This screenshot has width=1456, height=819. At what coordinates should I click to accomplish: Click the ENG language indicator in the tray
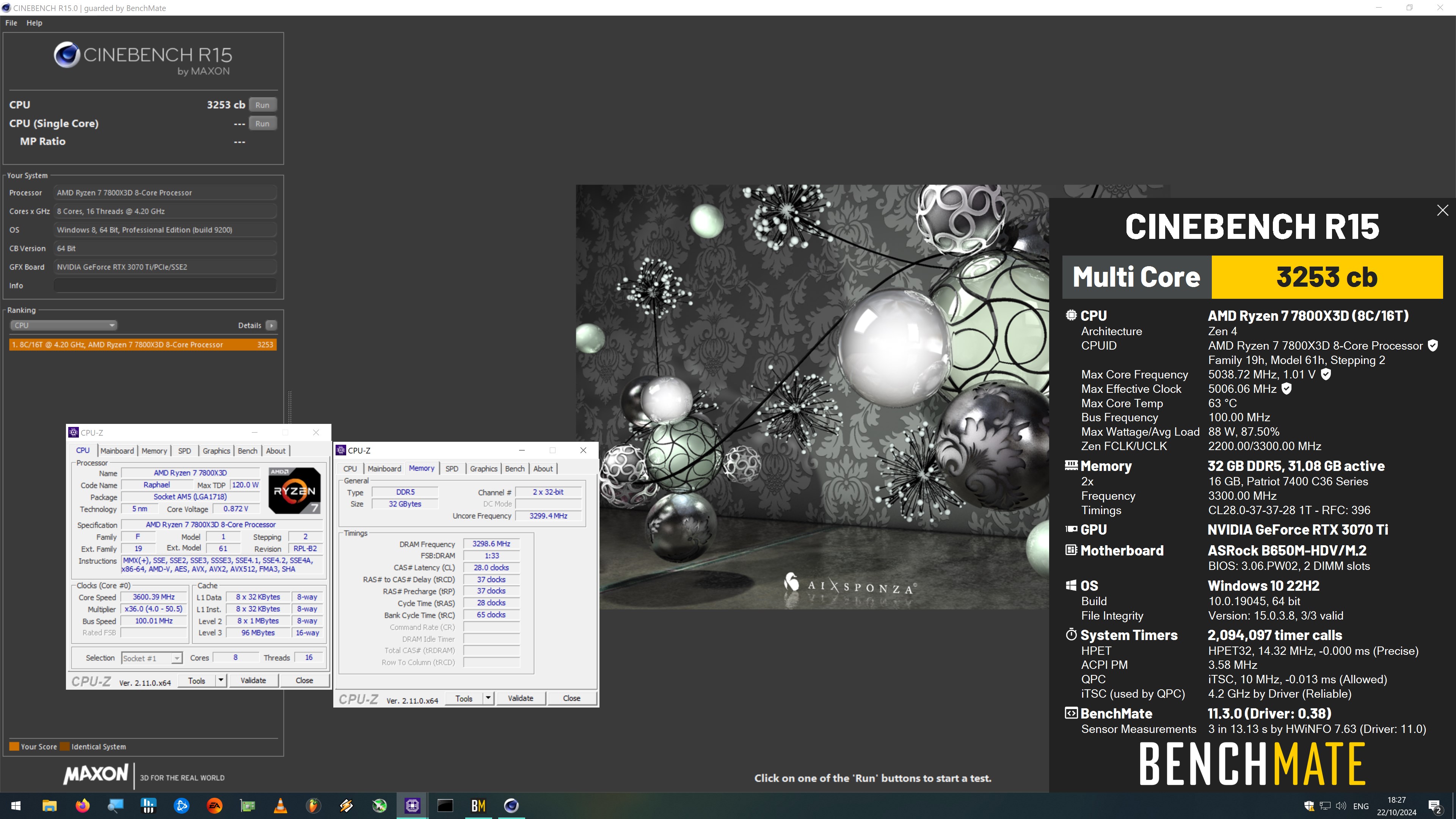(1361, 806)
